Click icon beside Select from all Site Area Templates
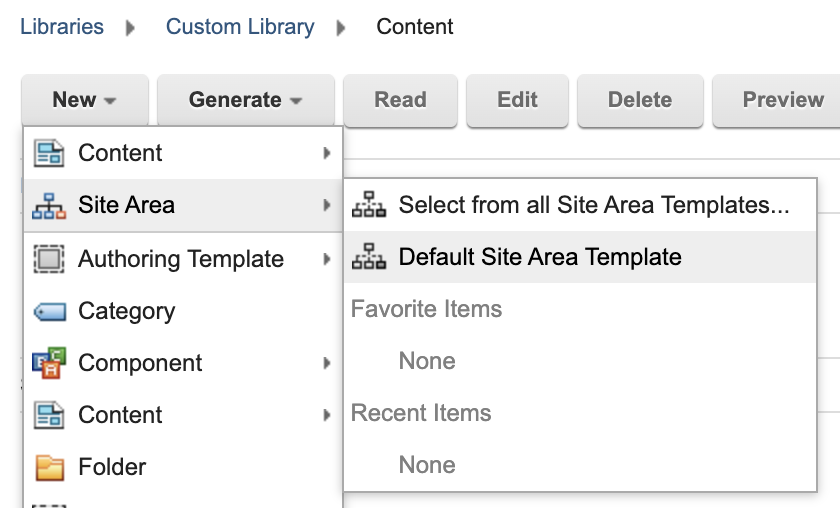The image size is (840, 508). tap(369, 205)
